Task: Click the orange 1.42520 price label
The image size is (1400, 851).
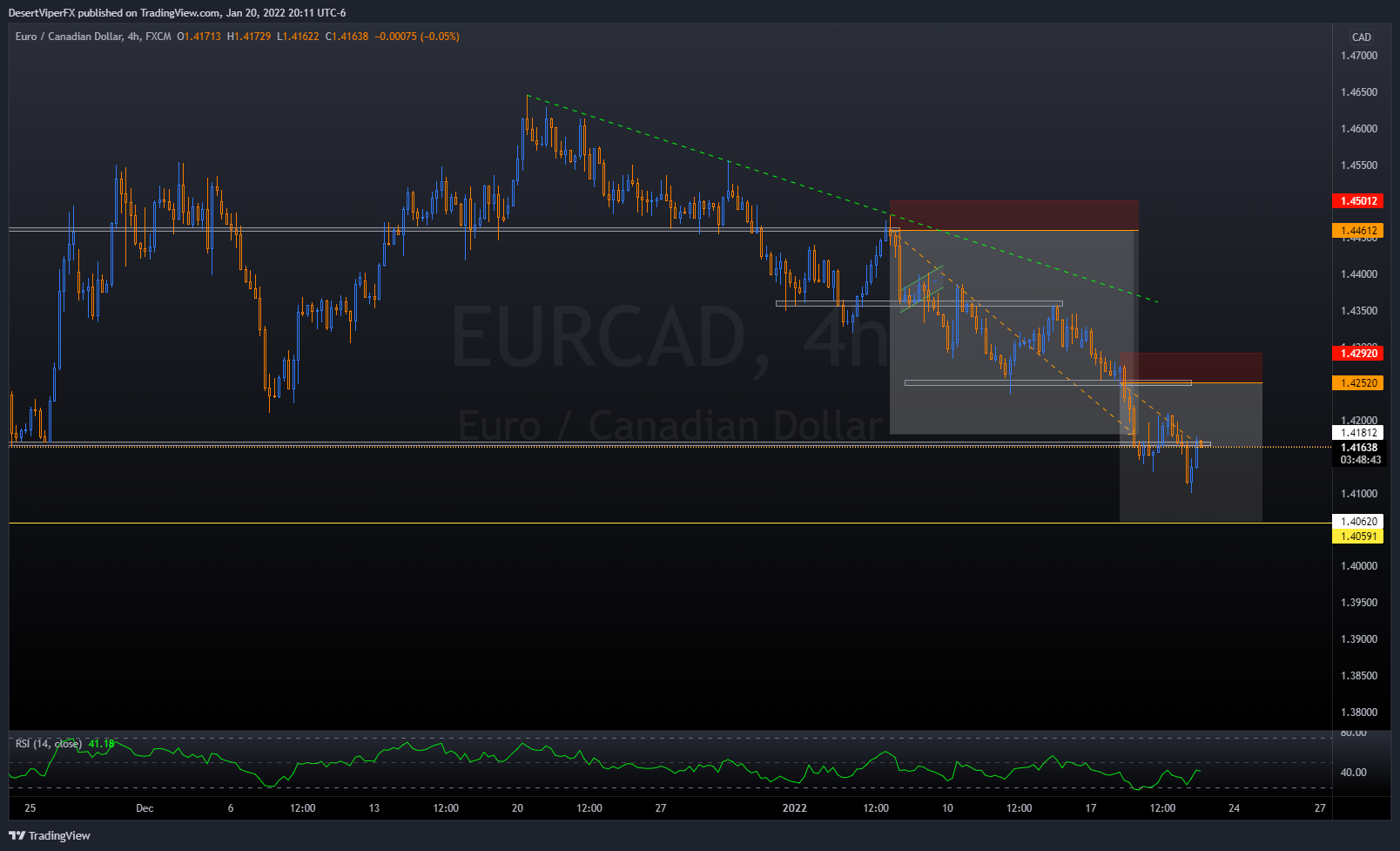Action: pyautogui.click(x=1358, y=382)
